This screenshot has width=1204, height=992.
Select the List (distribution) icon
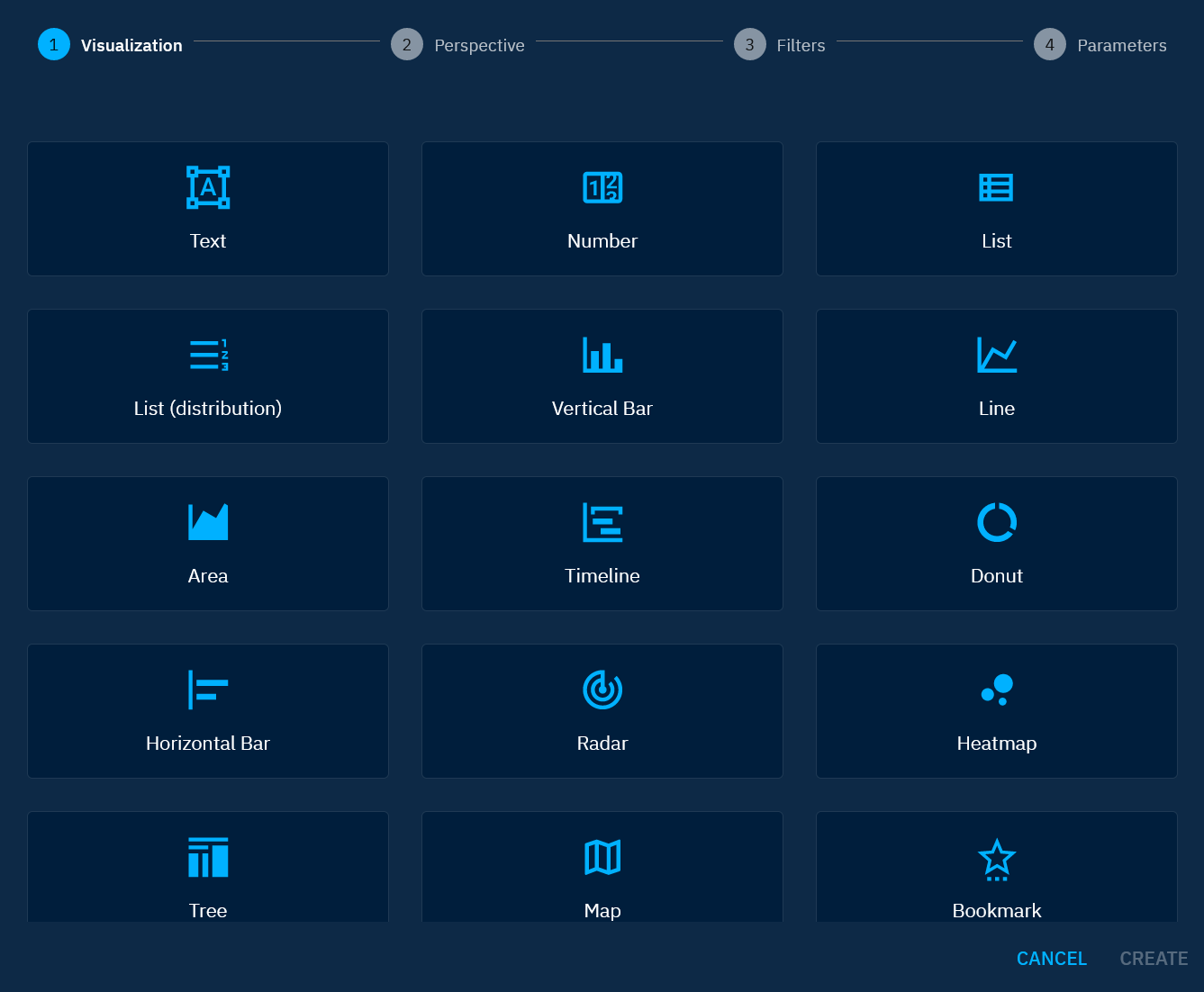tap(208, 355)
